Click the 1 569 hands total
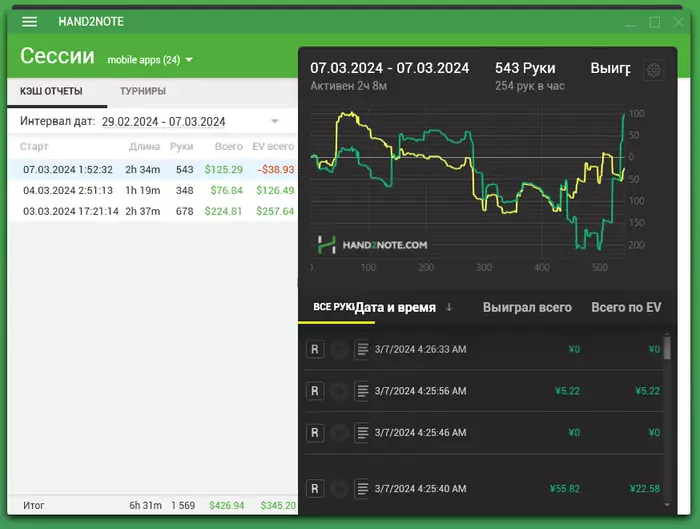The height and width of the screenshot is (529, 700). click(x=183, y=505)
